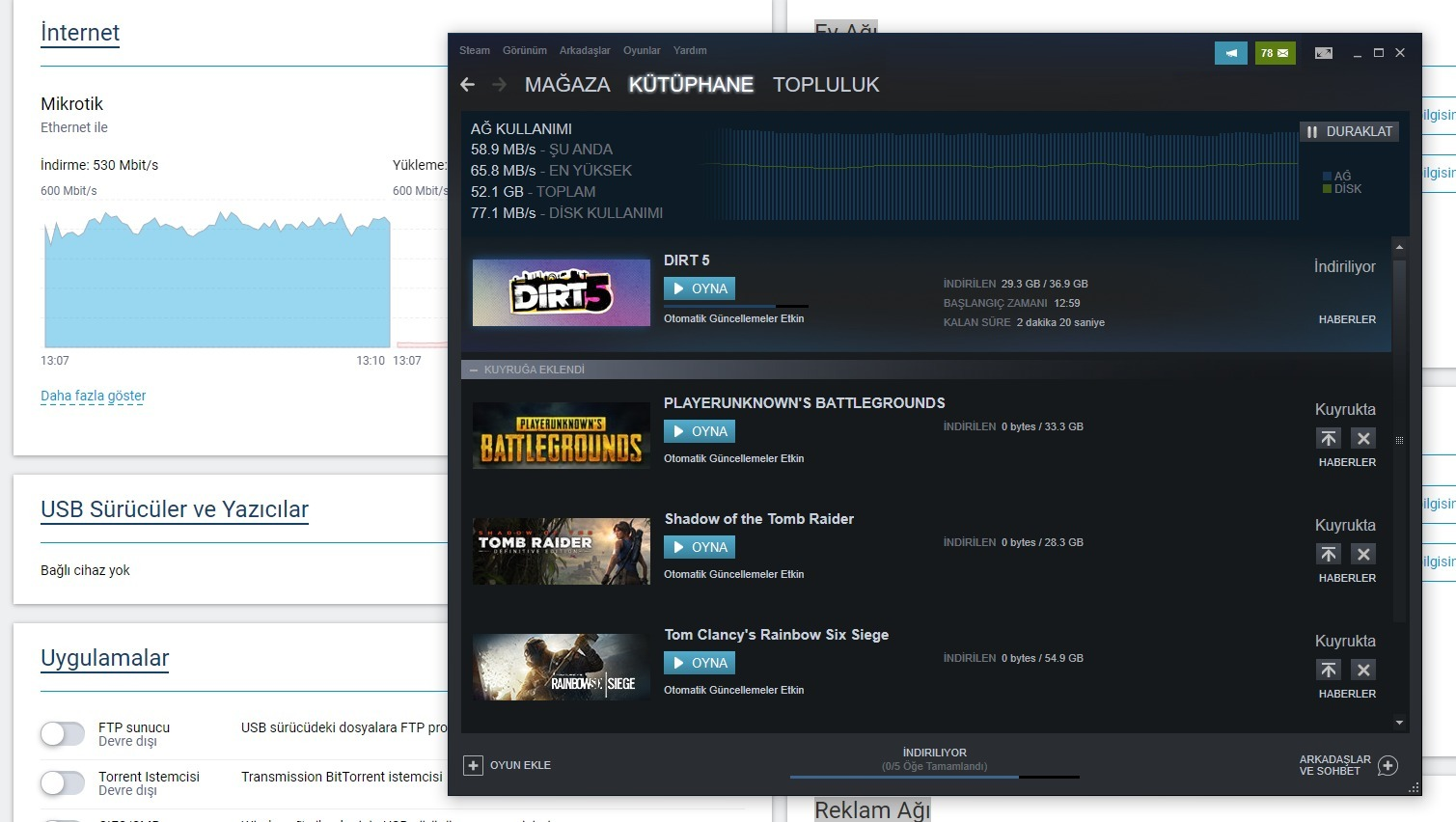This screenshot has height=822, width=1456.
Task: Open the Uygulamalar section heading link
Action: (x=105, y=658)
